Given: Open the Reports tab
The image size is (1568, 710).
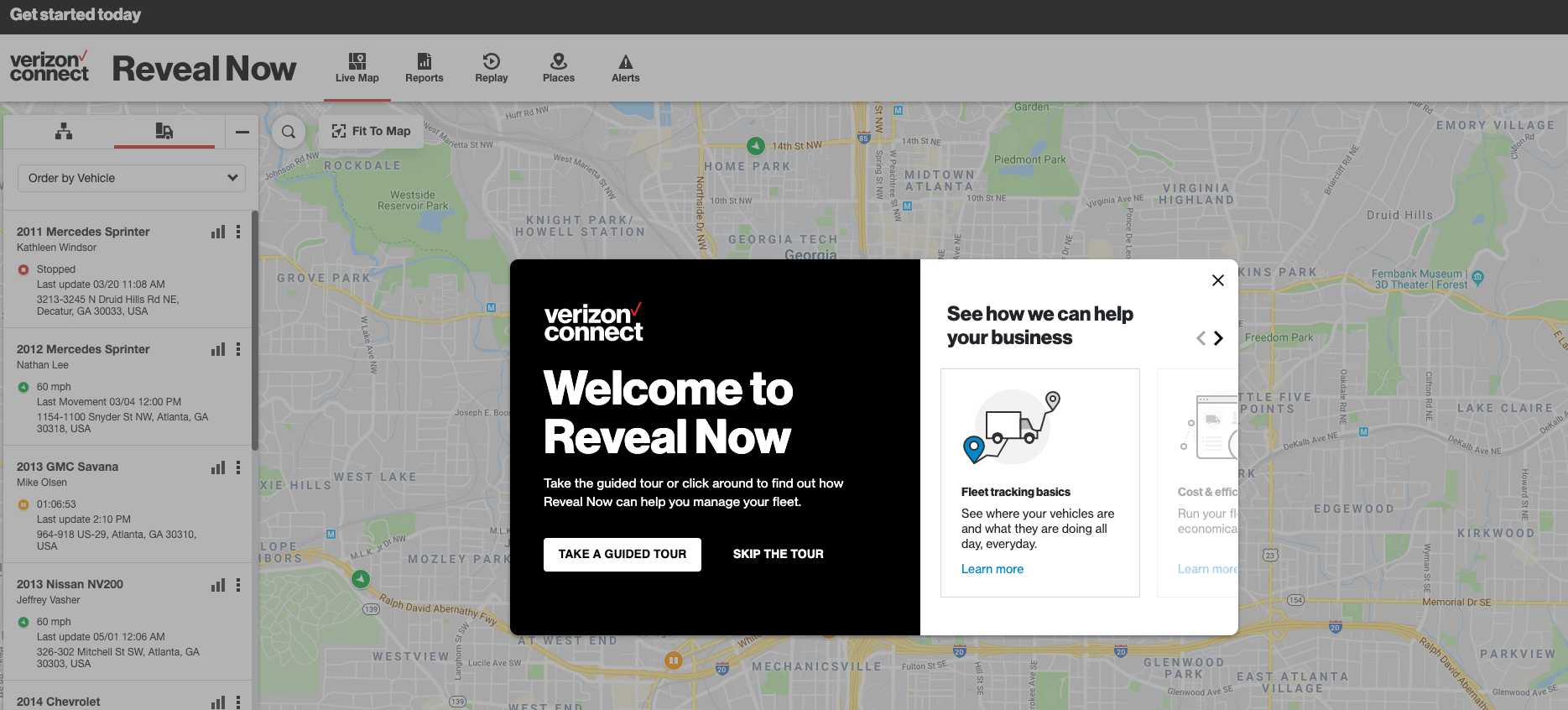Looking at the screenshot, I should point(424,68).
